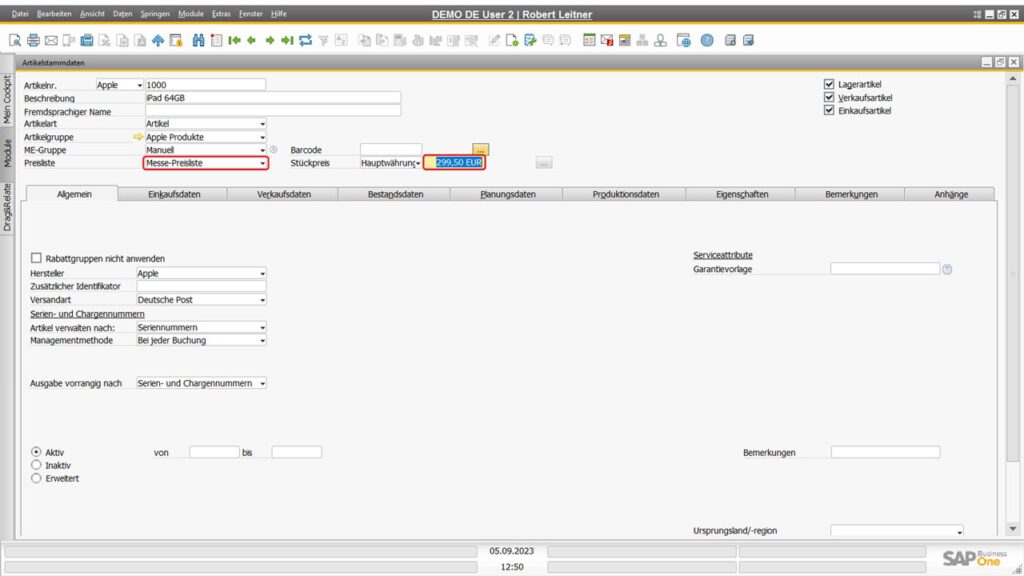Open the Preisliste dropdown showing Messe-Preisliste
This screenshot has width=1024, height=576.
(206, 163)
